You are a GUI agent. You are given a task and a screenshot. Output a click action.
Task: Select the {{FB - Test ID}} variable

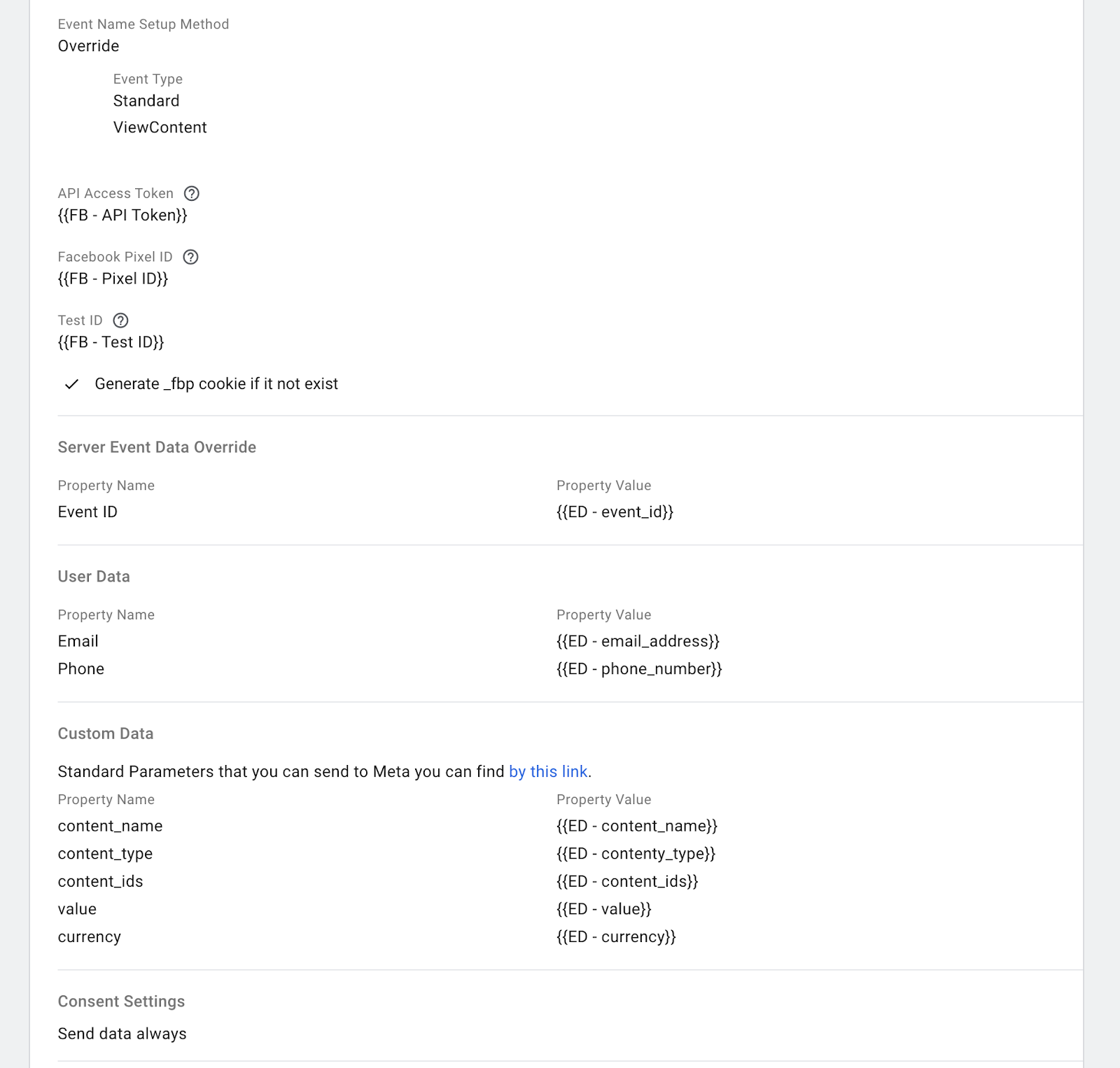click(112, 342)
